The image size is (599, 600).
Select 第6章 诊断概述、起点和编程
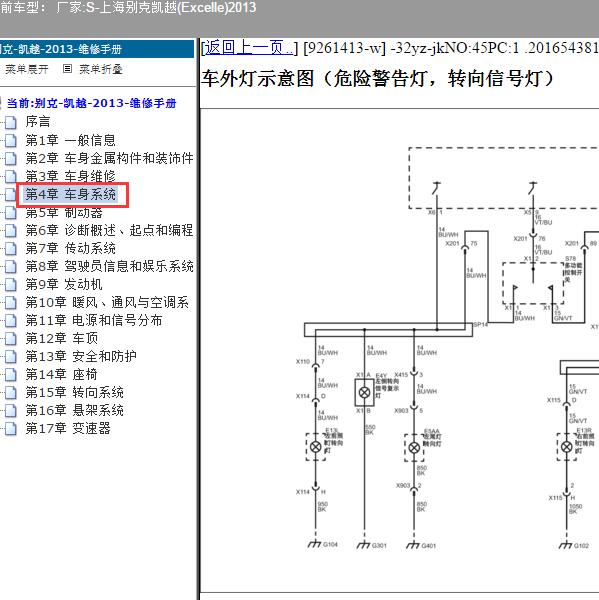109,230
